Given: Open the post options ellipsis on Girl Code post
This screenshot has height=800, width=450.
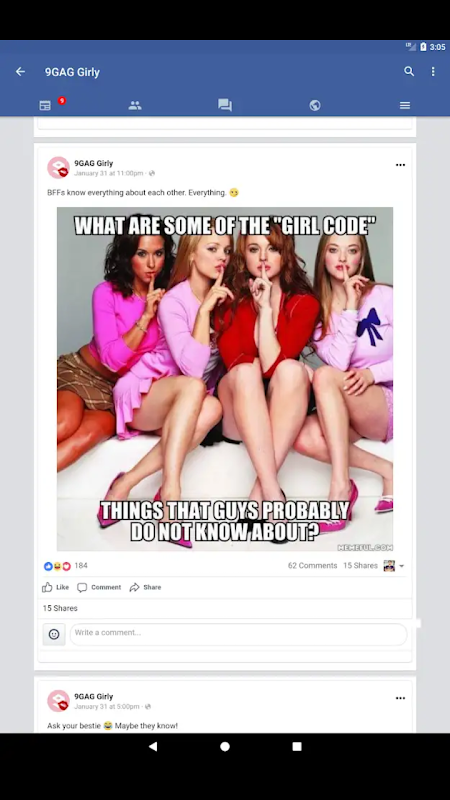Looking at the screenshot, I should pyautogui.click(x=401, y=165).
